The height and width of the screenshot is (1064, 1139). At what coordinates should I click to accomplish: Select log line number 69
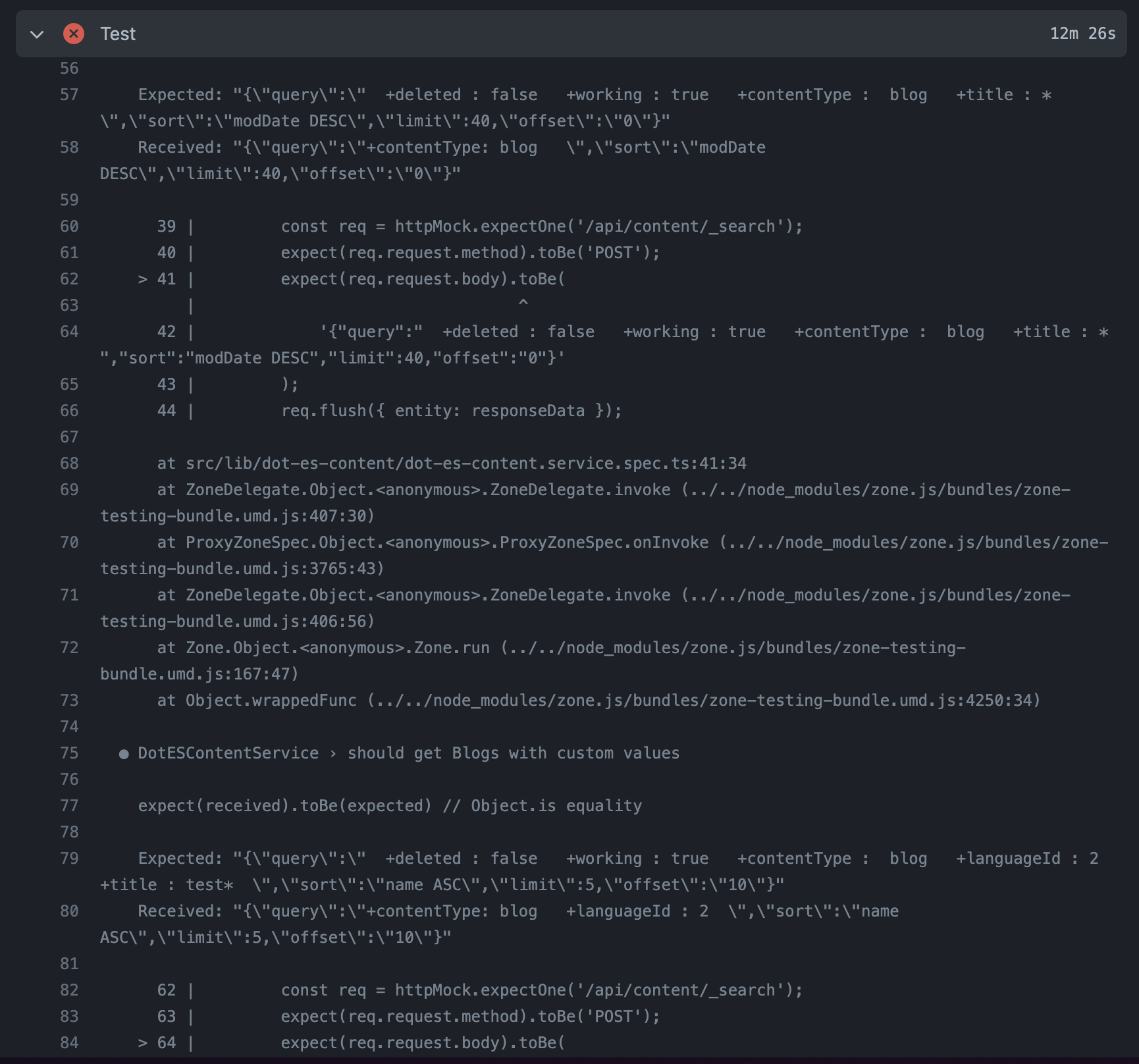tap(69, 490)
